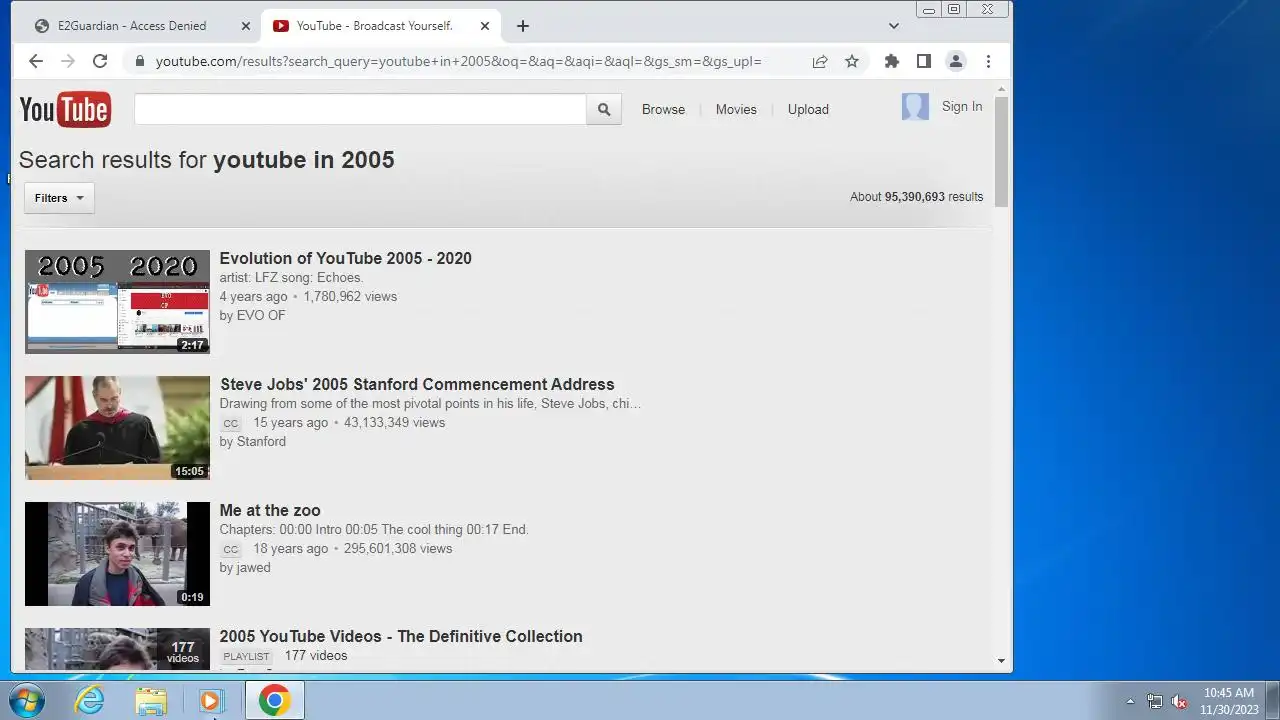Click Sign In
The image size is (1280, 720).
(962, 107)
